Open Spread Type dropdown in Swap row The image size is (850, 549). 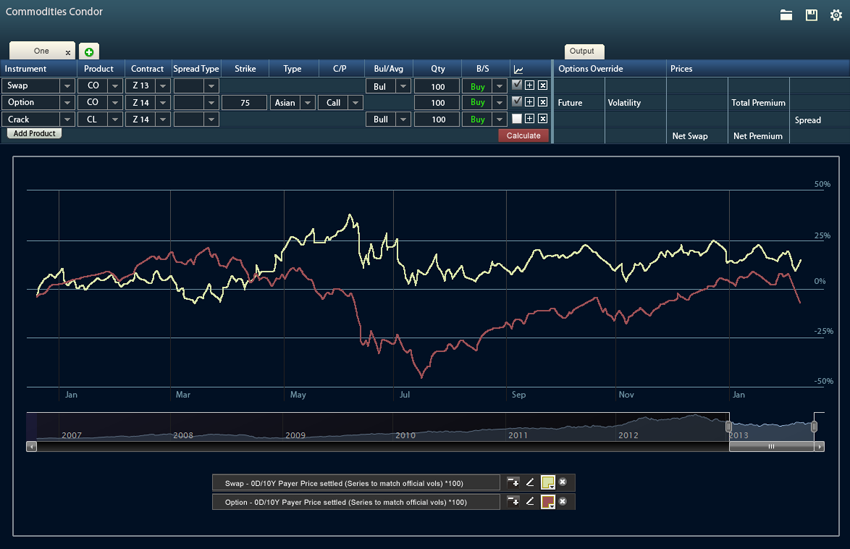(211, 86)
